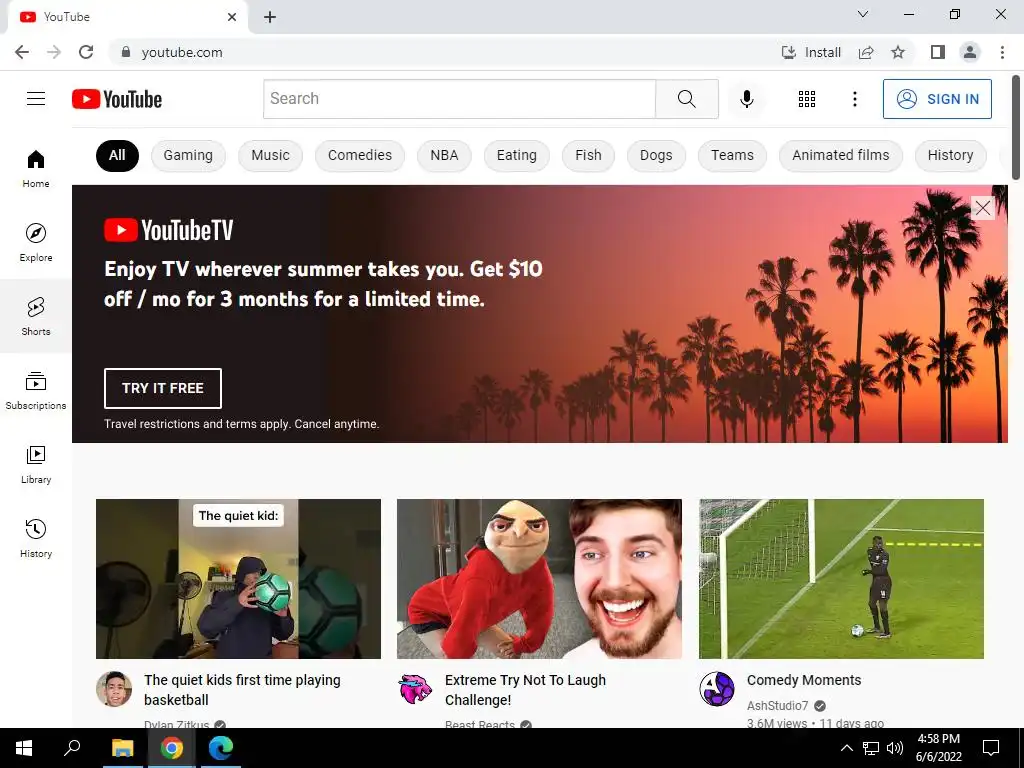This screenshot has height=768, width=1024.
Task: Click the Comedy Moments title
Action: point(804,680)
